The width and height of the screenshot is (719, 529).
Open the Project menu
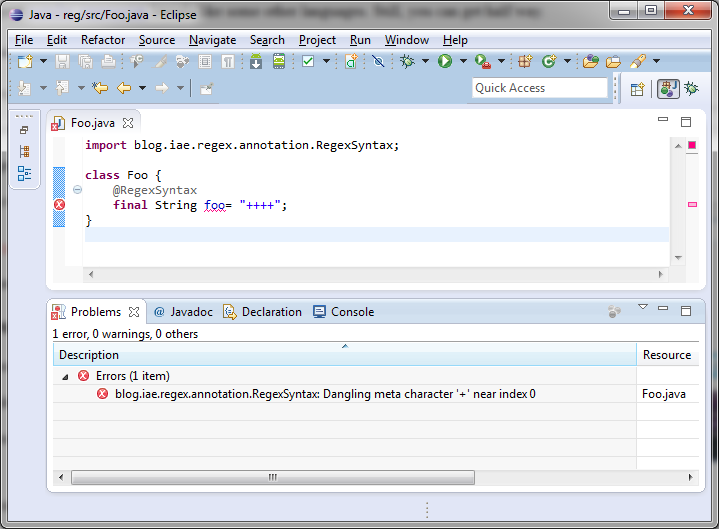[317, 40]
